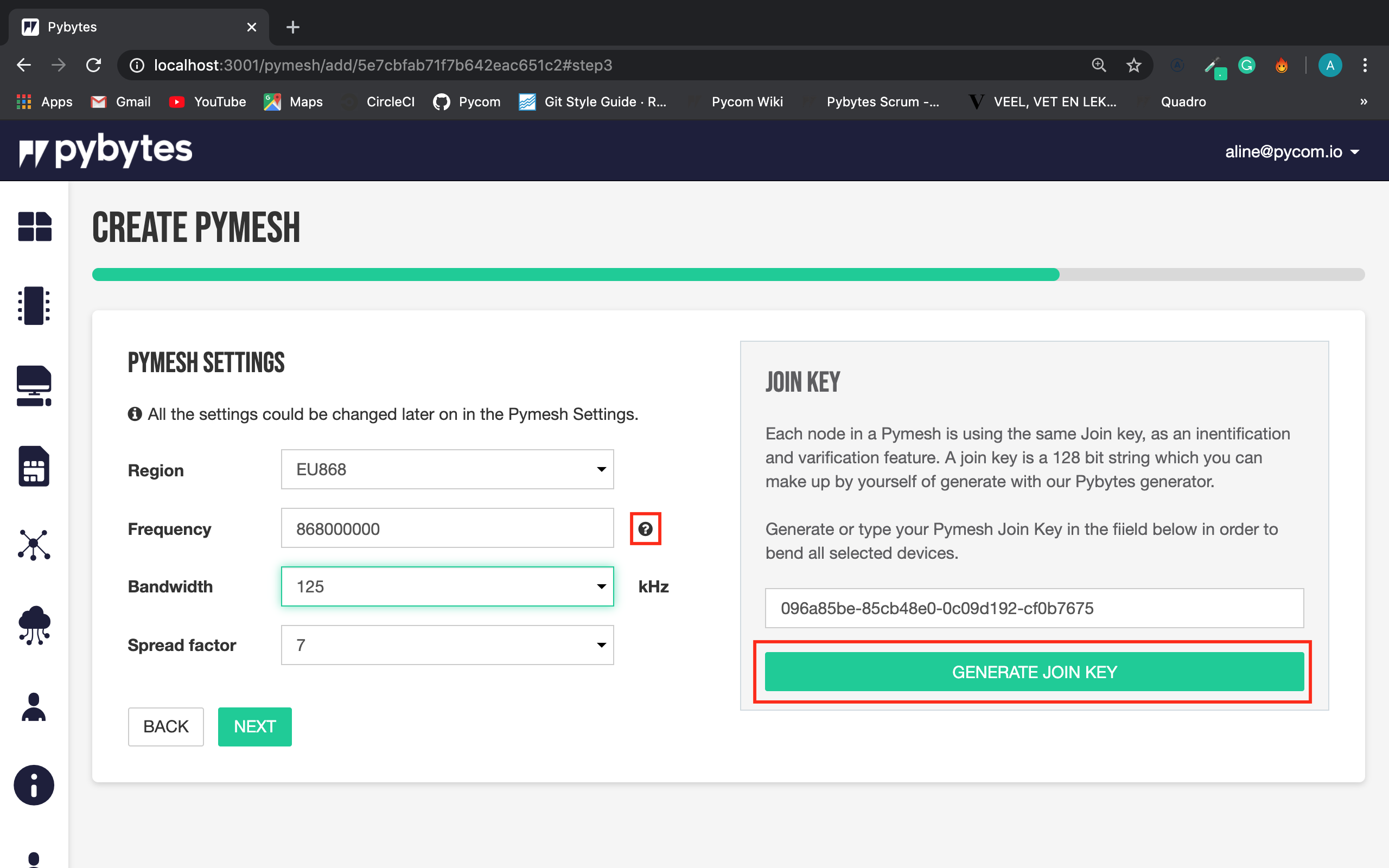Click the BACK button
Viewport: 1389px width, 868px height.
tap(165, 726)
